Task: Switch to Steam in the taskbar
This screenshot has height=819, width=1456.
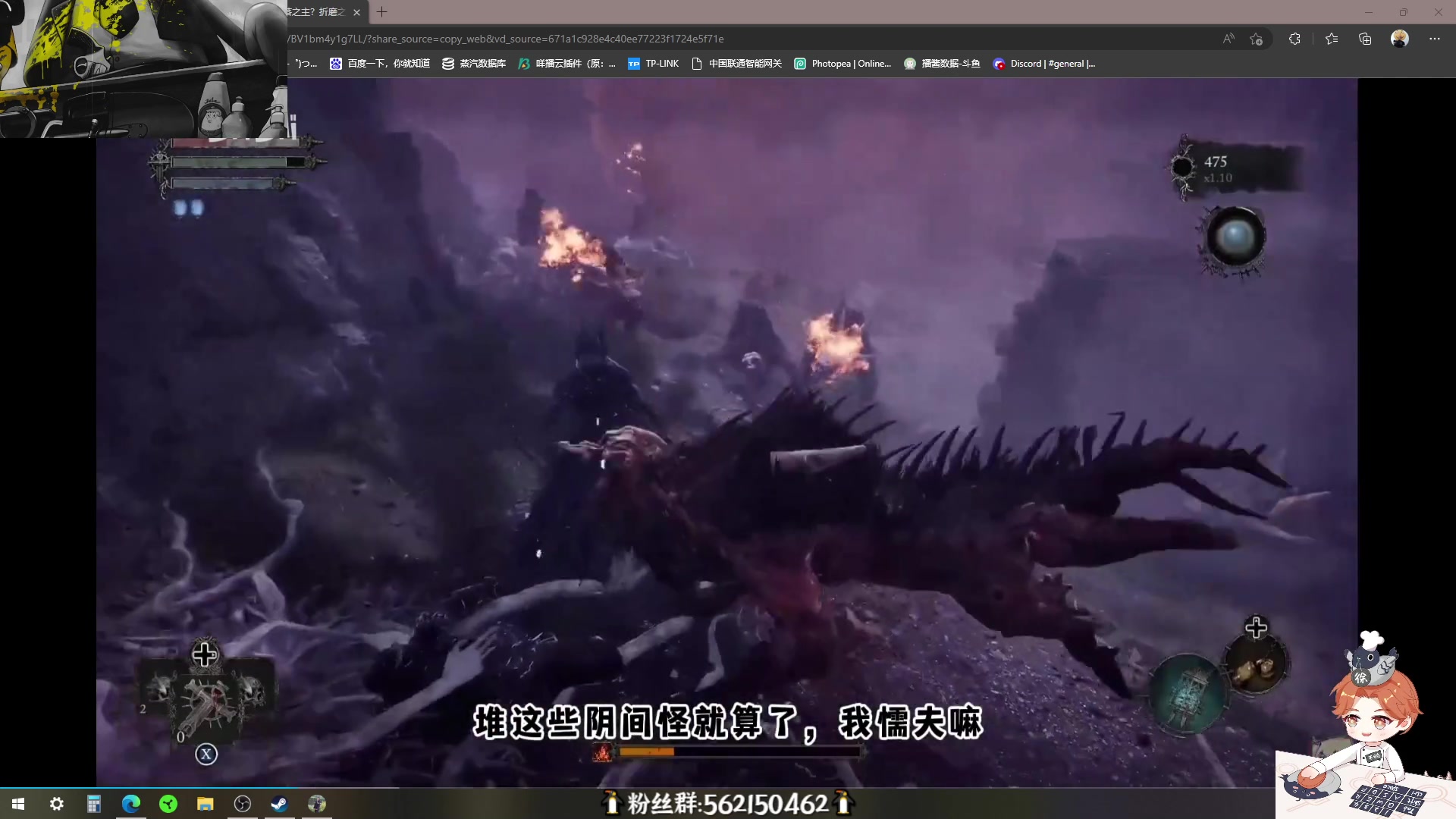Action: pyautogui.click(x=280, y=804)
